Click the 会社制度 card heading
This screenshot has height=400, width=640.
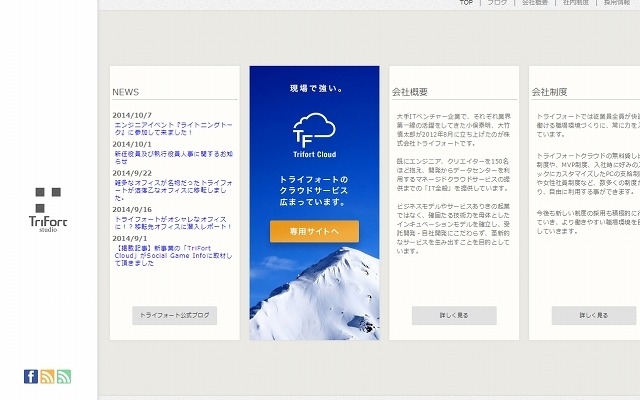point(549,92)
